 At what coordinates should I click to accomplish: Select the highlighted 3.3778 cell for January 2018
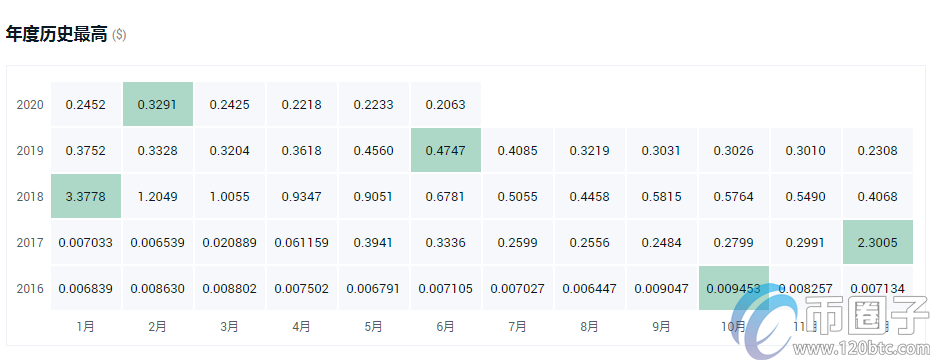click(85, 196)
